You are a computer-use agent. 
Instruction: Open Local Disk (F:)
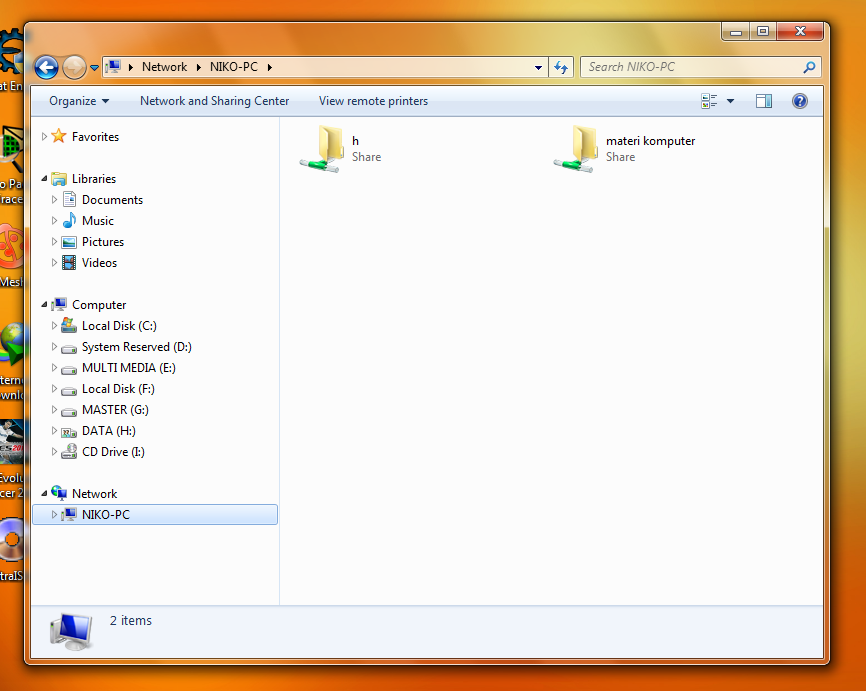pos(118,389)
